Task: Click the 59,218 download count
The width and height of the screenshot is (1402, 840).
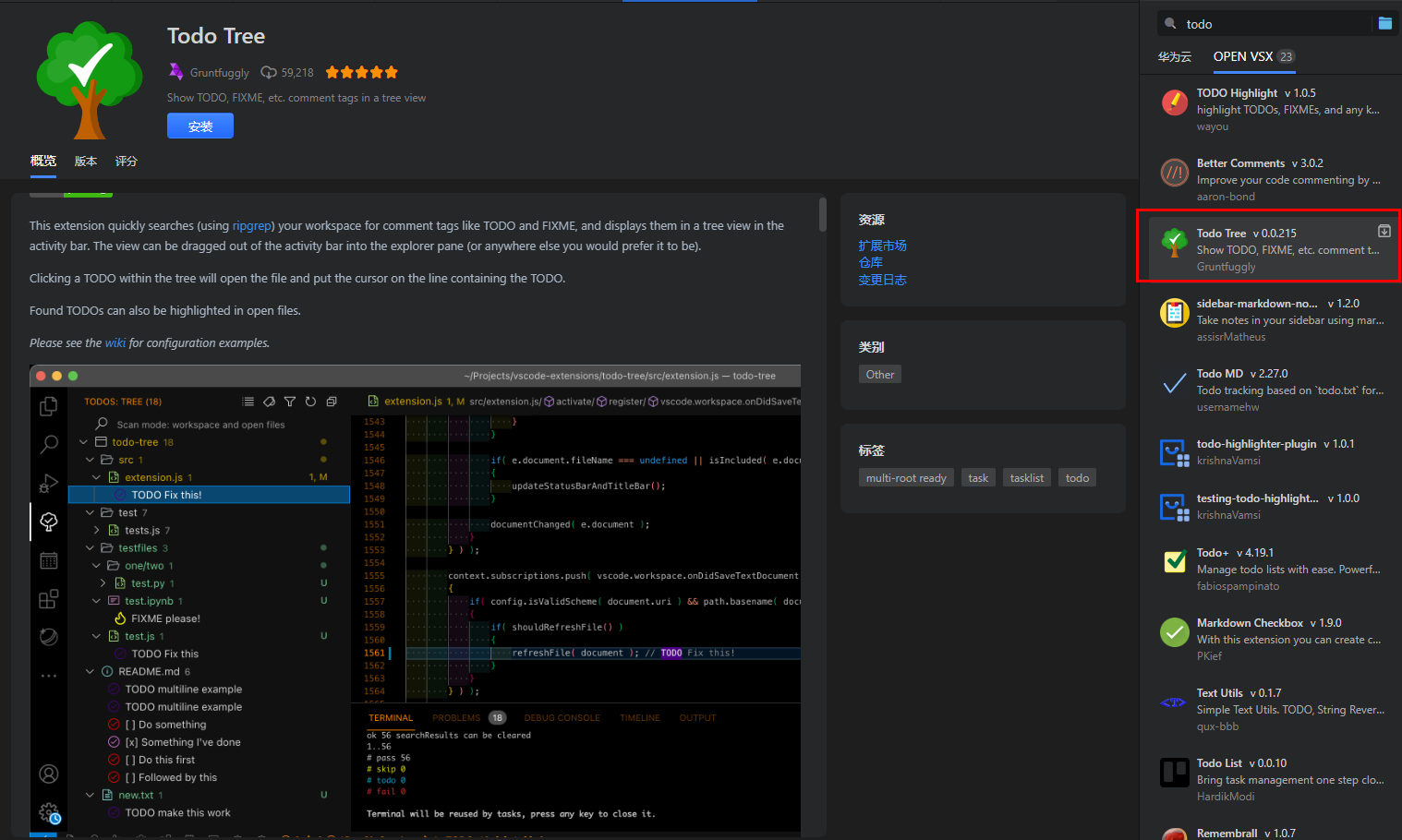Action: pyautogui.click(x=297, y=72)
